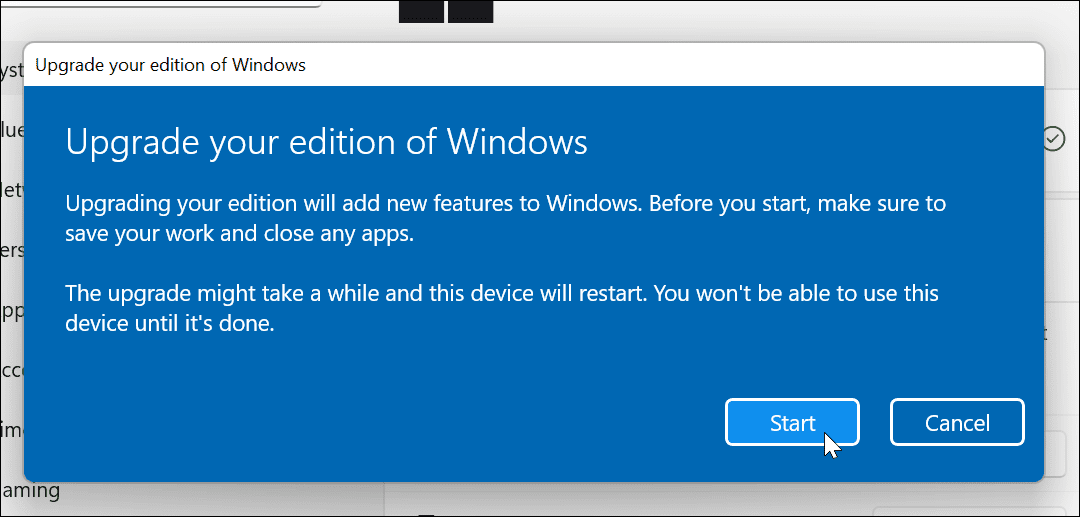
Task: Go to the Network & internet sidebar item
Action: point(10,188)
